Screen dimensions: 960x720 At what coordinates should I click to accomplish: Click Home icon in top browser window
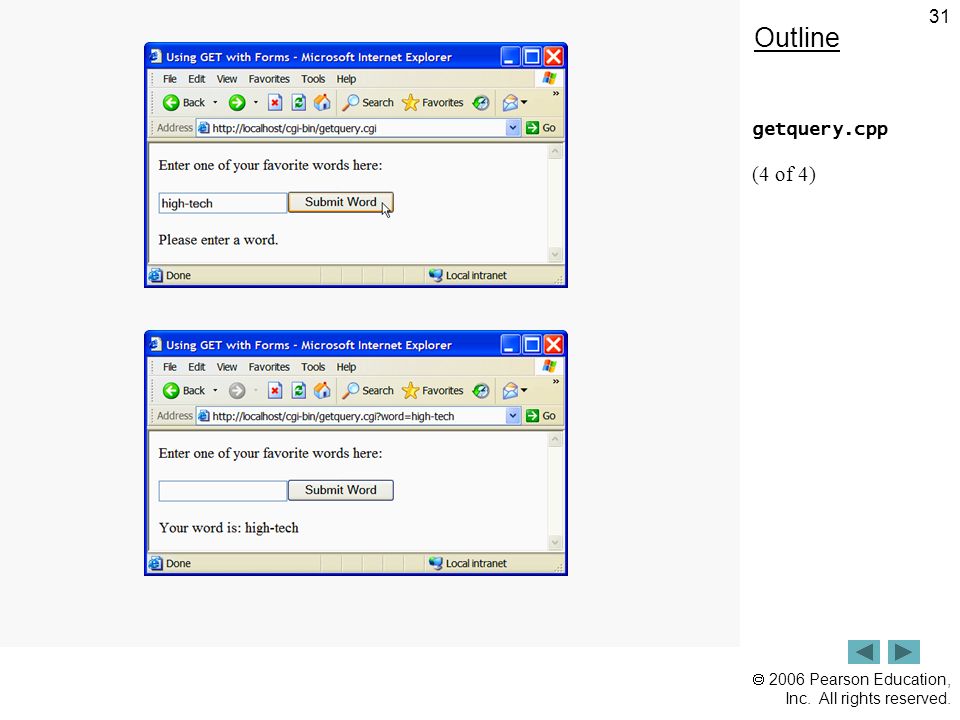[322, 103]
